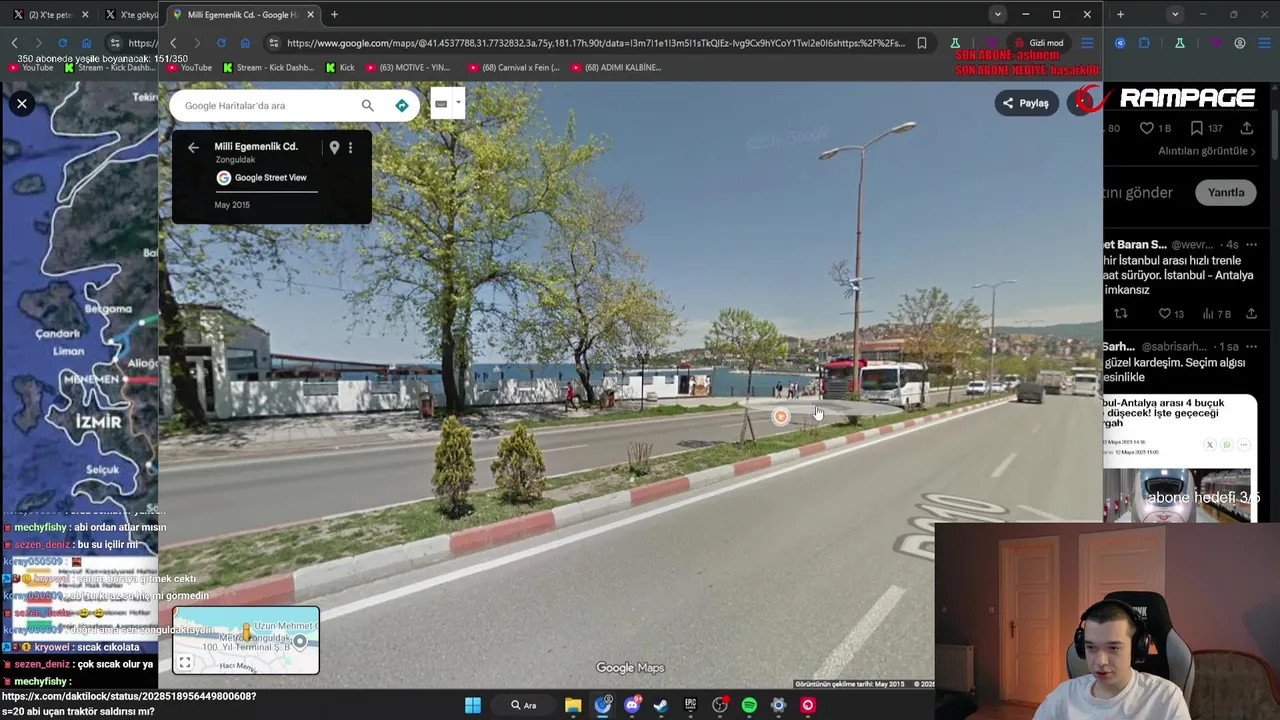This screenshot has width=1280, height=720.
Task: Click the Street View minimap thumbnail
Action: click(246, 640)
